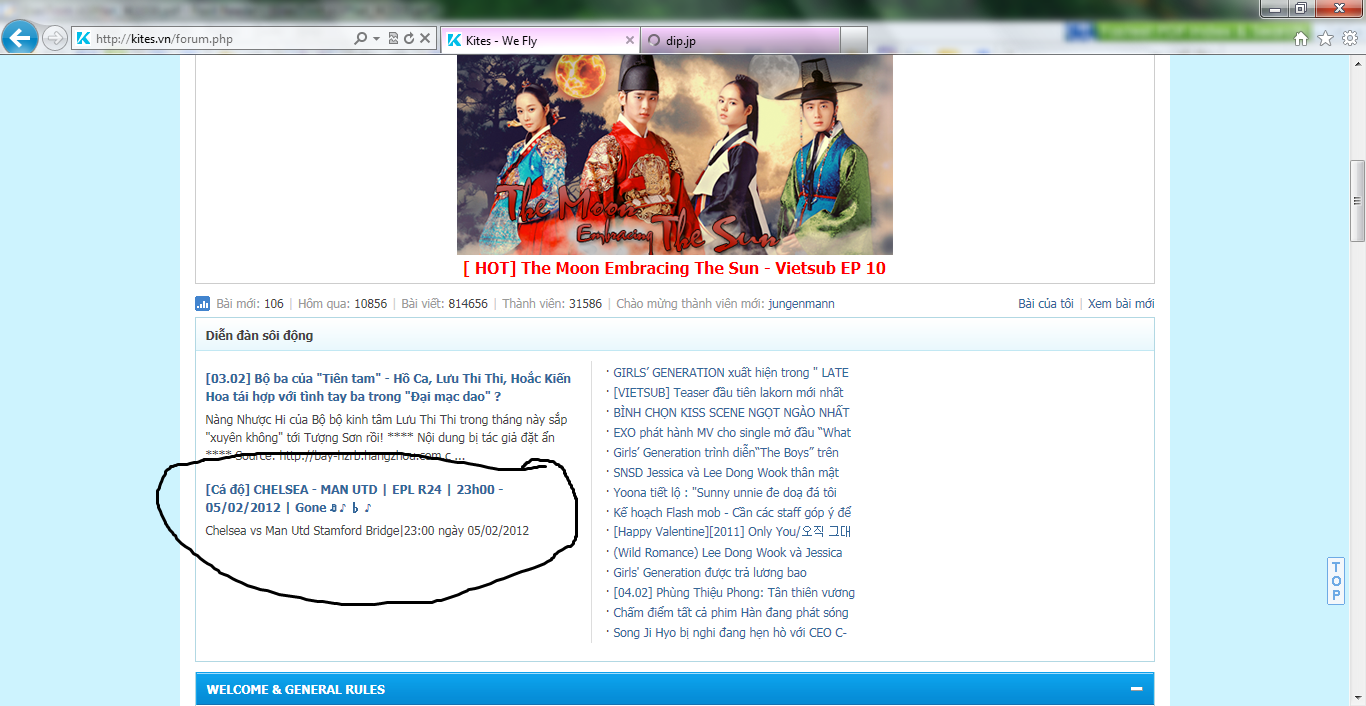The image size is (1366, 706).
Task: Open EXO phát hành MV thread
Action: pyautogui.click(x=732, y=433)
